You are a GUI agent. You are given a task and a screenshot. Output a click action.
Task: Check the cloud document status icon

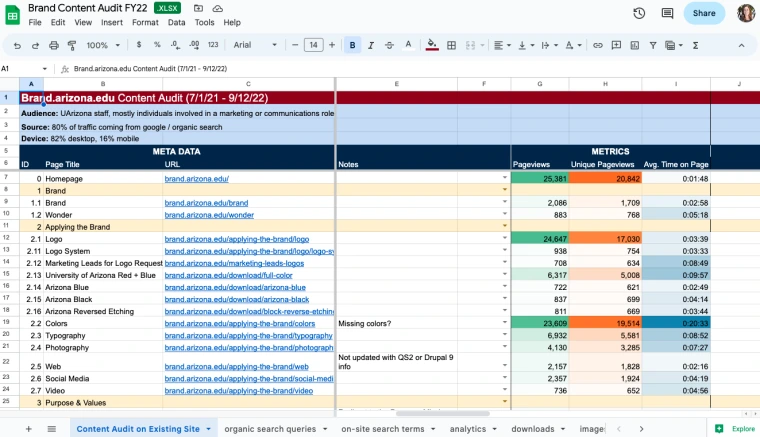pos(218,8)
